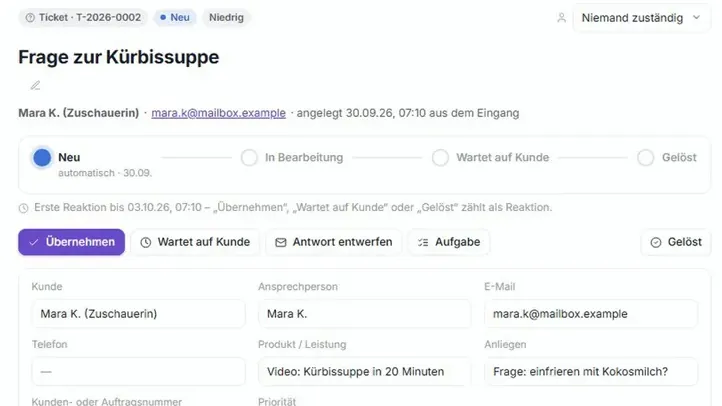Viewport: 722px width, 406px height.
Task: Click the Frage zur Kürbissuppe title
Action: [x=119, y=57]
